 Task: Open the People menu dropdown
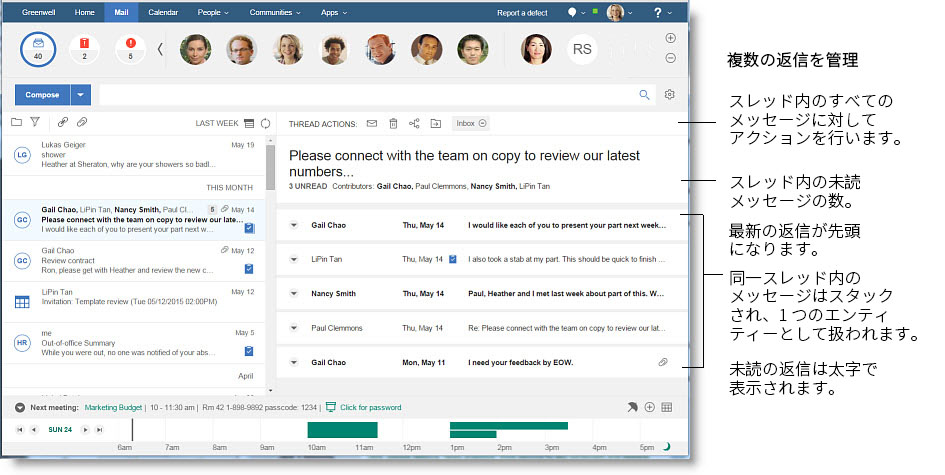pos(213,12)
